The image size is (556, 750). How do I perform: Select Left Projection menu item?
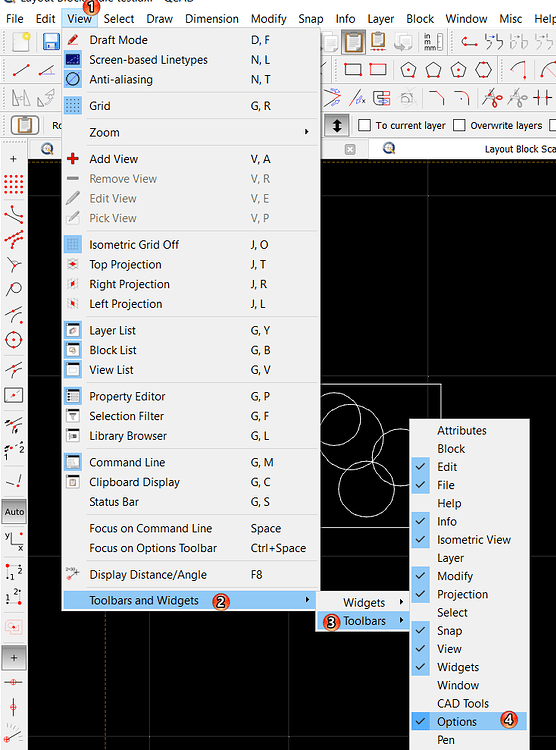click(191, 304)
